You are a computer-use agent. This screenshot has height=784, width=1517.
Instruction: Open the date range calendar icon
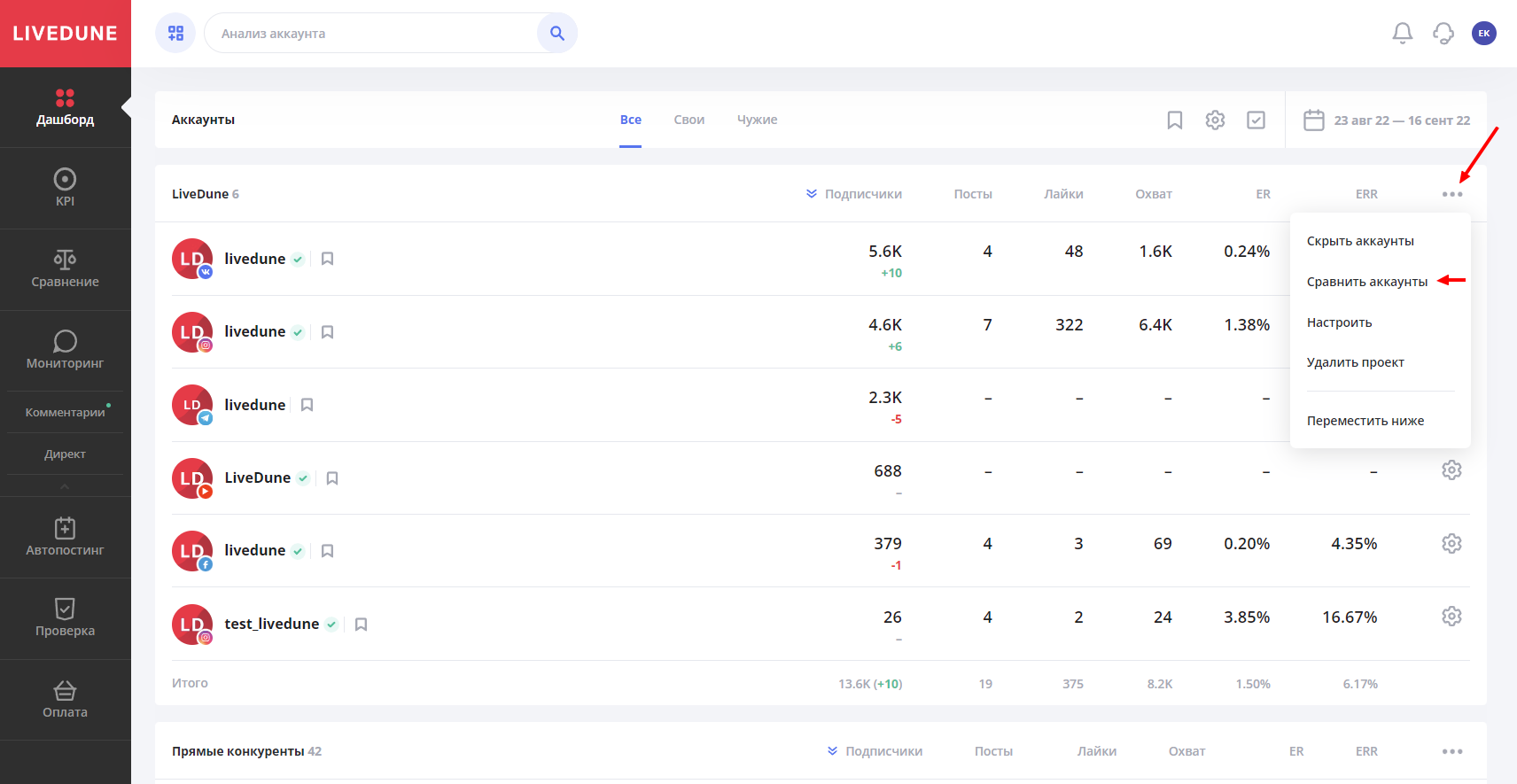1314,120
